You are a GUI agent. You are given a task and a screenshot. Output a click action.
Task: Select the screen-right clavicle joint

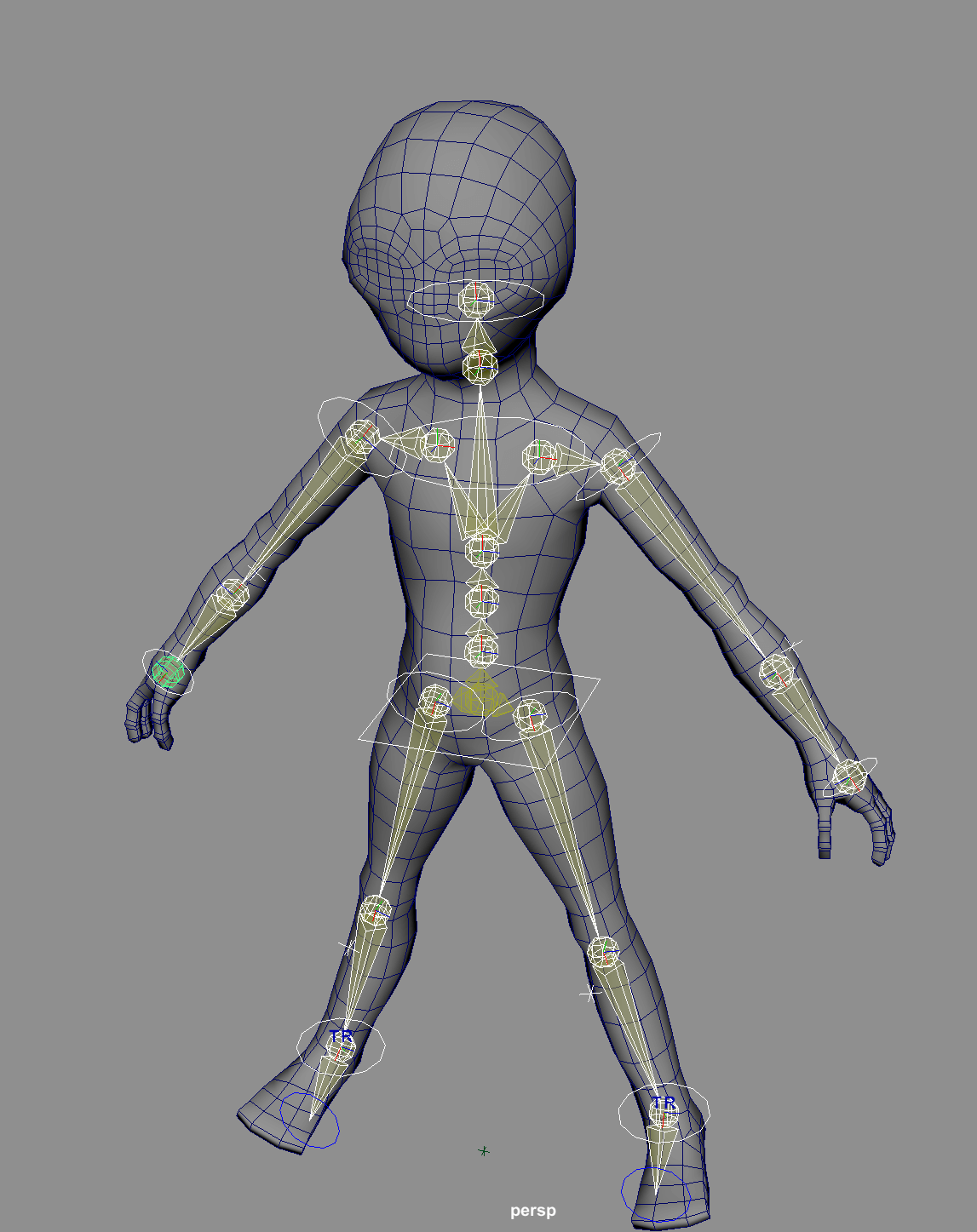[x=540, y=456]
